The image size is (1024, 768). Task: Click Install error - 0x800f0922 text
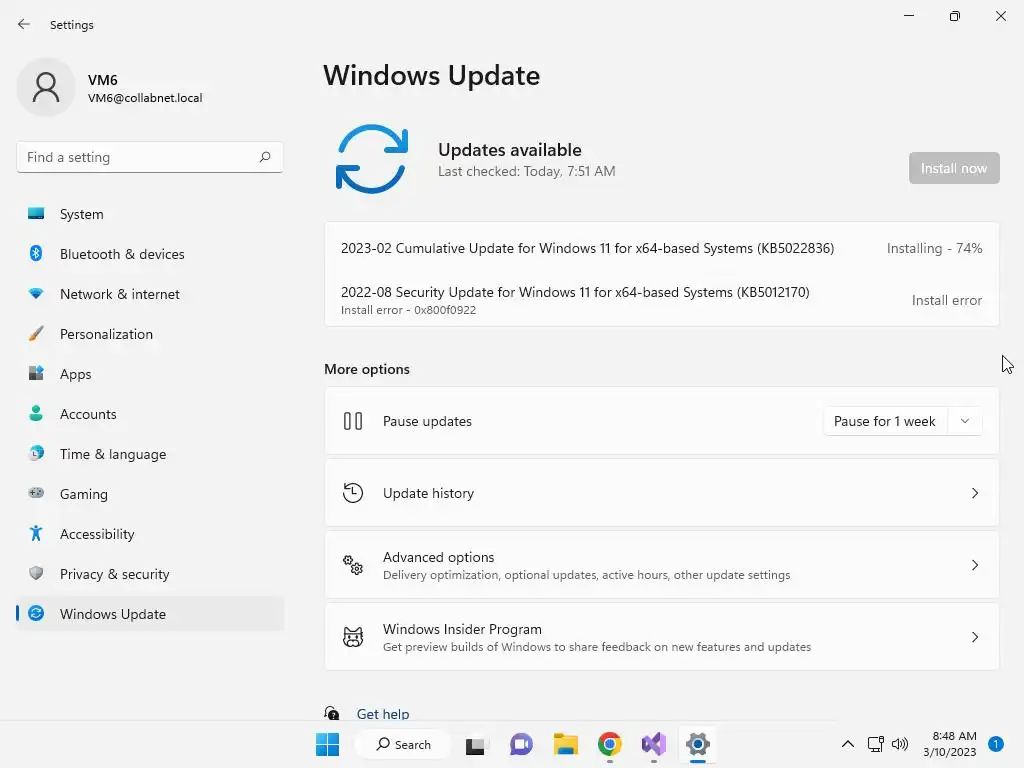(408, 310)
